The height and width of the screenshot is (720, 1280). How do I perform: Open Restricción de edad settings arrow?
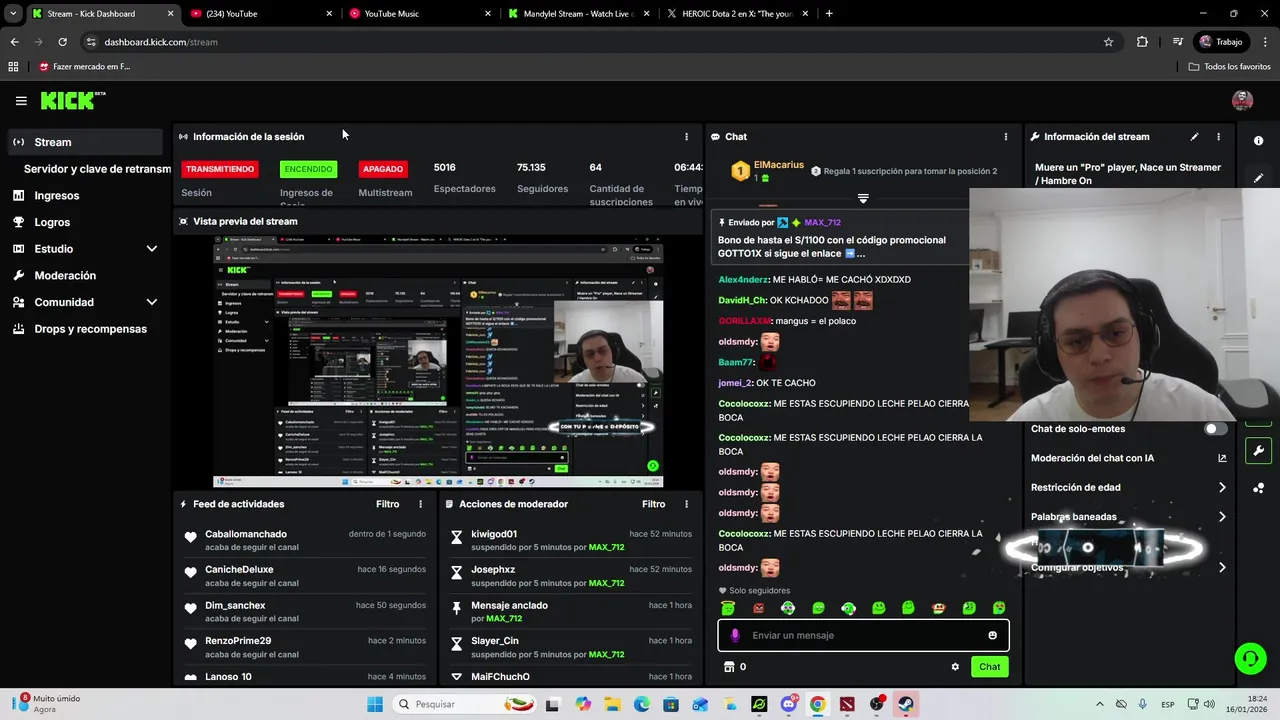click(x=1222, y=488)
